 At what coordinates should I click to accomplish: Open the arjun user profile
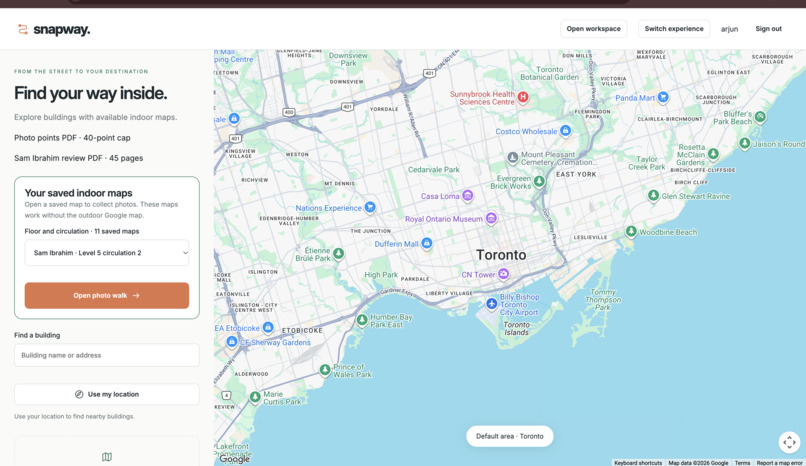click(729, 29)
